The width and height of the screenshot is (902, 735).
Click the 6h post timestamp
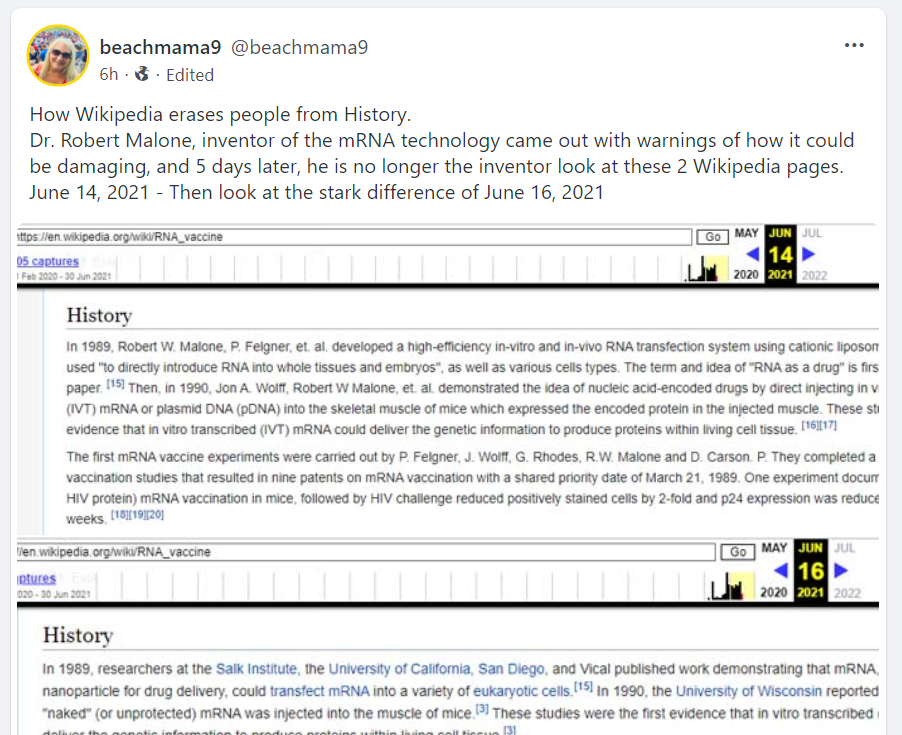click(x=109, y=75)
